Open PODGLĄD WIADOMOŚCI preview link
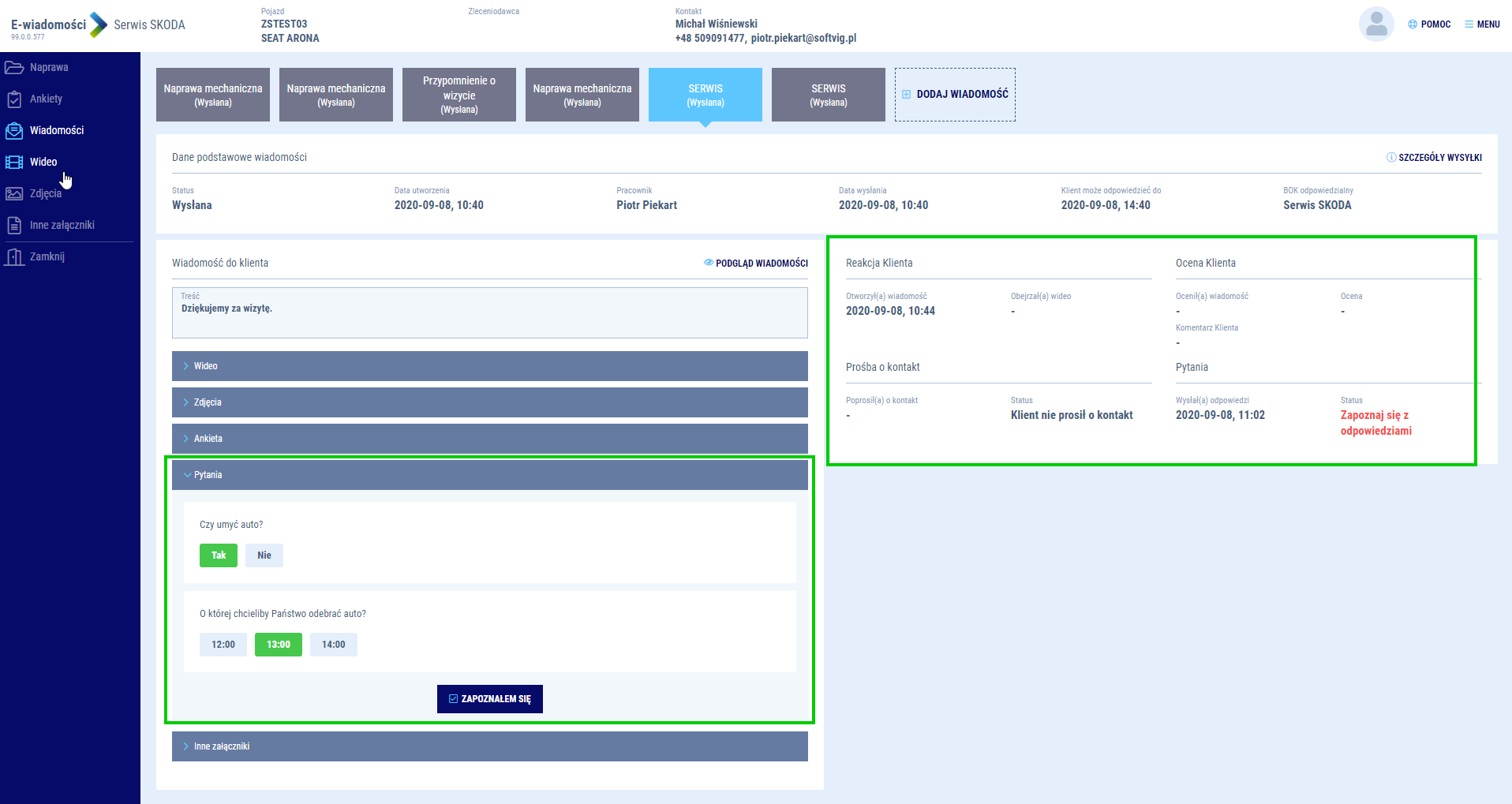Image resolution: width=1512 pixels, height=804 pixels. pyautogui.click(x=755, y=264)
